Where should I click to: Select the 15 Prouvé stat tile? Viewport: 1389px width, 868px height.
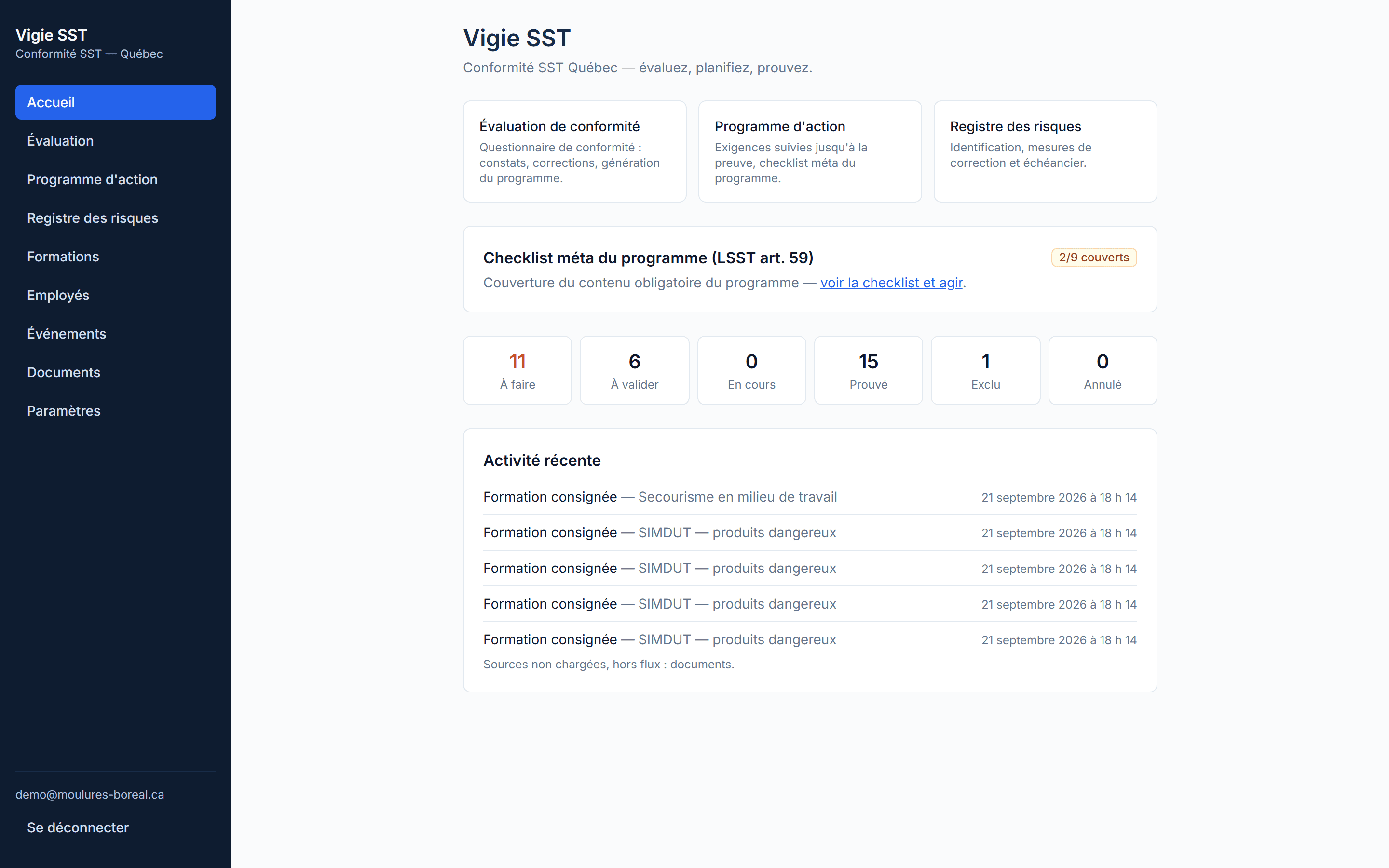click(869, 370)
